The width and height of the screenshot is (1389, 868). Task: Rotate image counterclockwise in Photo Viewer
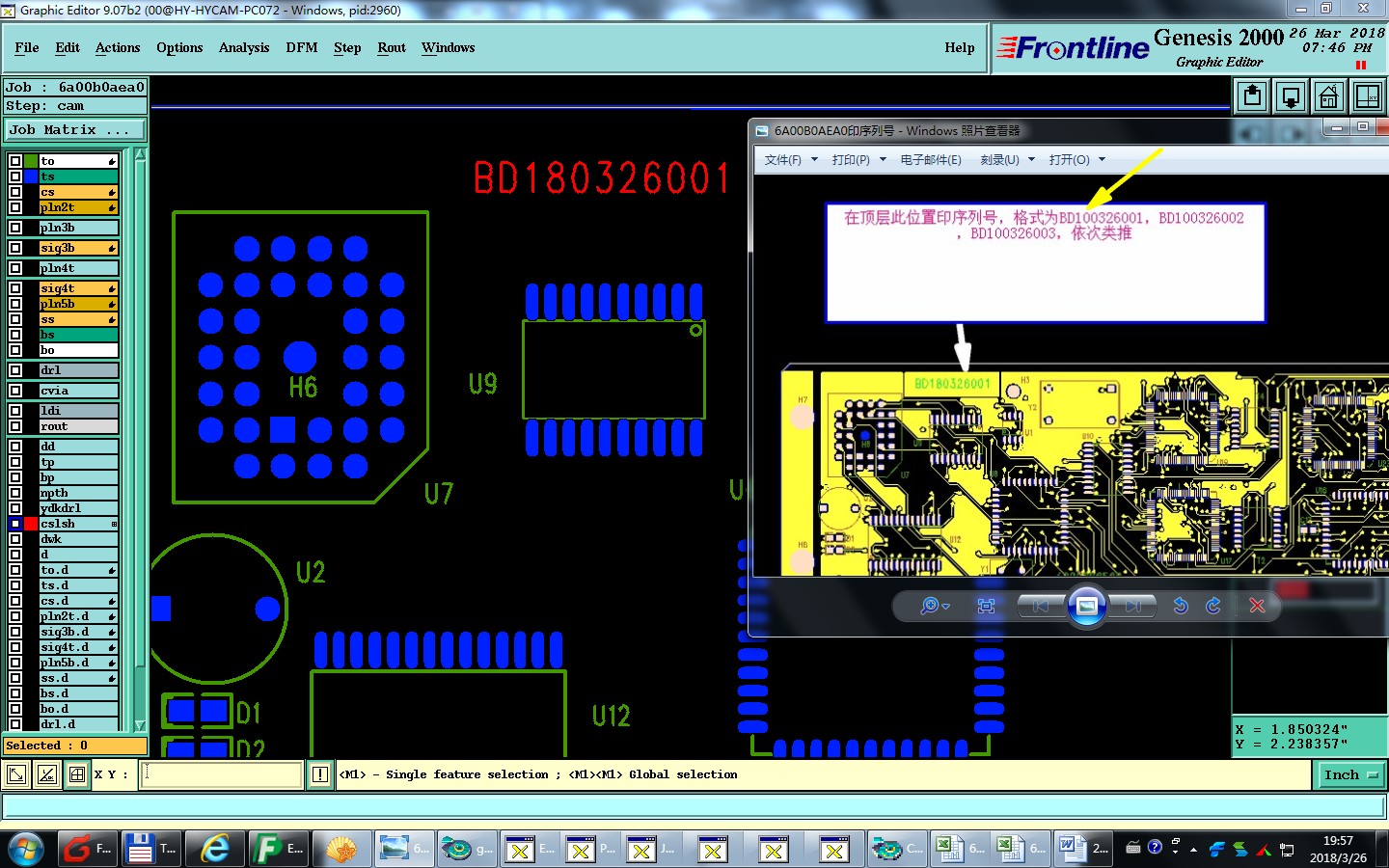click(x=1180, y=606)
